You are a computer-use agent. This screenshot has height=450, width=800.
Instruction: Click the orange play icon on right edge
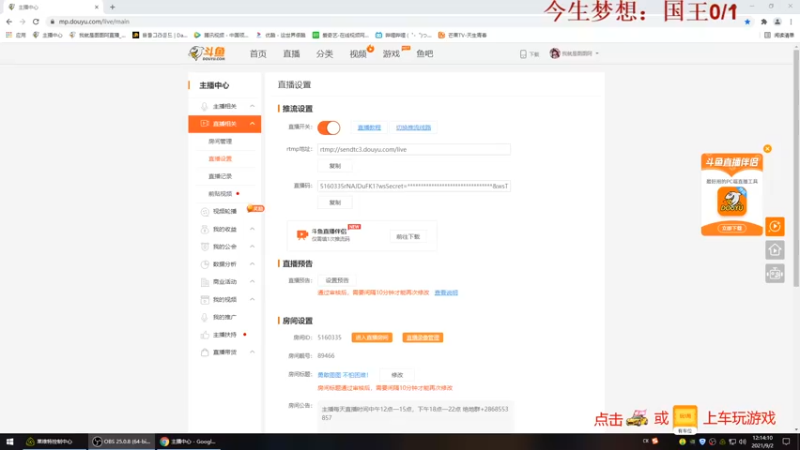pos(774,227)
